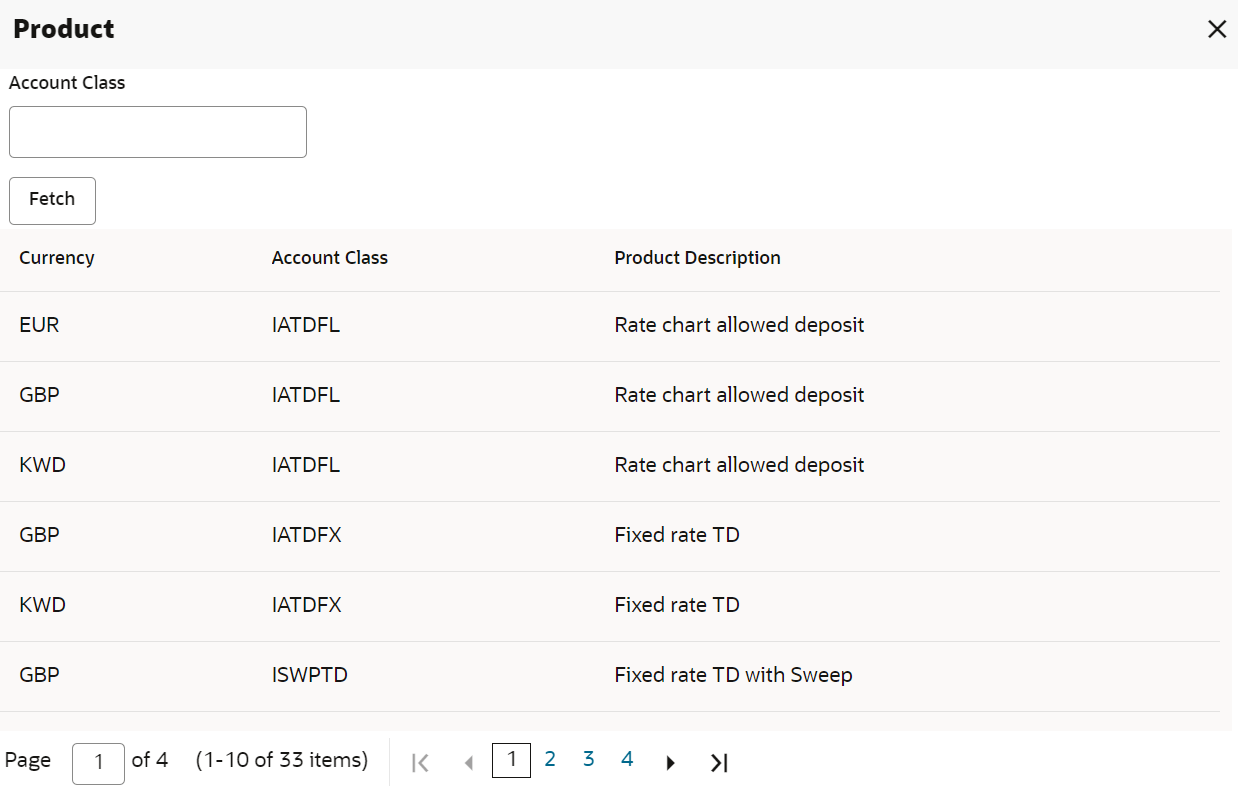This screenshot has width=1238, height=792.
Task: Open page 4 of results
Action: (x=627, y=760)
